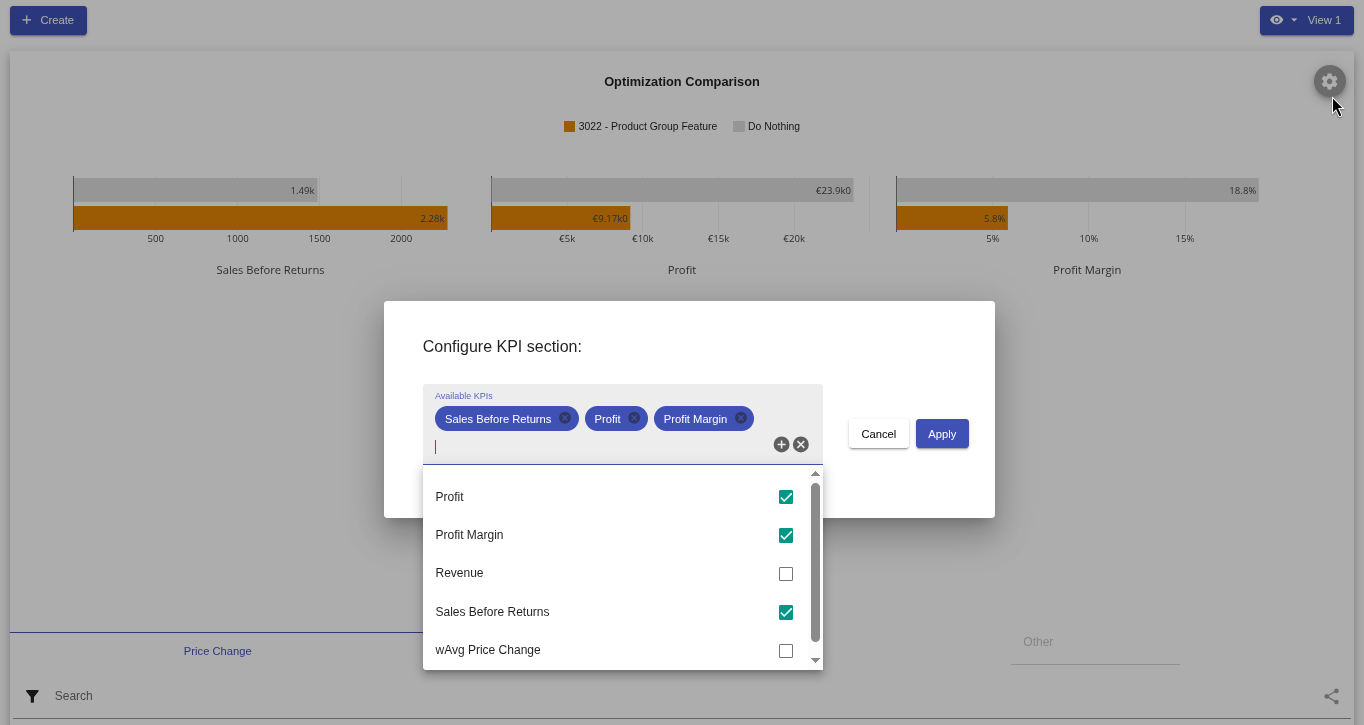Switch to the Price Change tab
This screenshot has height=725, width=1364.
point(217,651)
